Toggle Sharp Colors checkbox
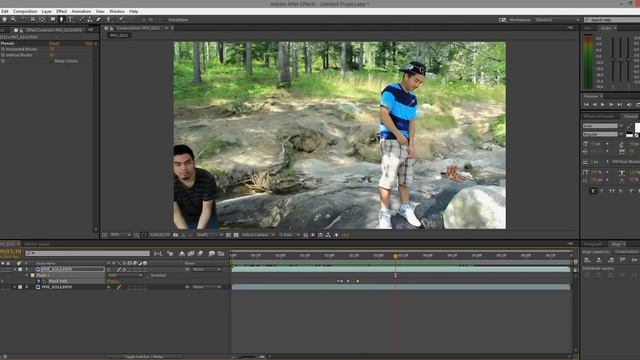 point(52,61)
